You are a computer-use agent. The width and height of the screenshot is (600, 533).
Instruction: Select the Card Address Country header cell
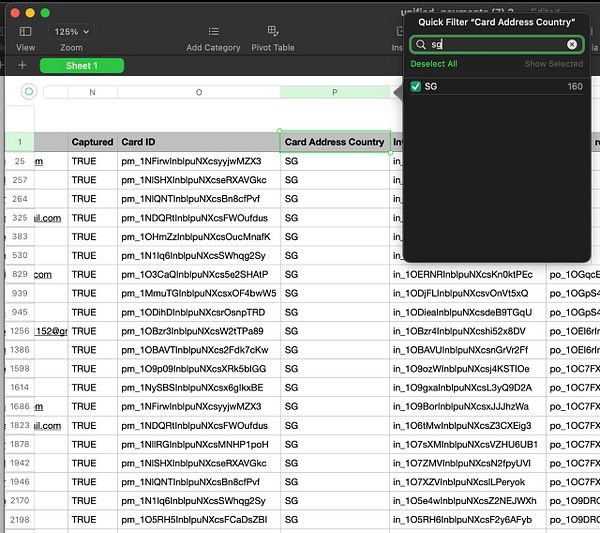[x=335, y=142]
